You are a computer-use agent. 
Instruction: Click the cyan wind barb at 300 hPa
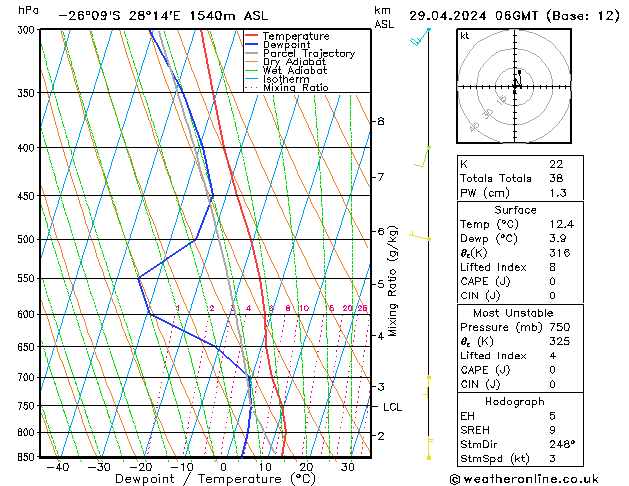[420, 36]
